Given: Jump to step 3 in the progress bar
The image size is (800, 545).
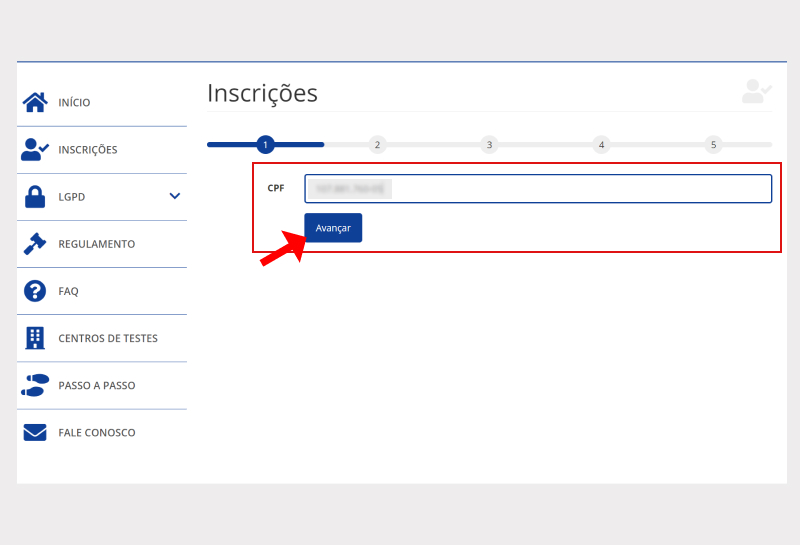Looking at the screenshot, I should click(x=489, y=145).
